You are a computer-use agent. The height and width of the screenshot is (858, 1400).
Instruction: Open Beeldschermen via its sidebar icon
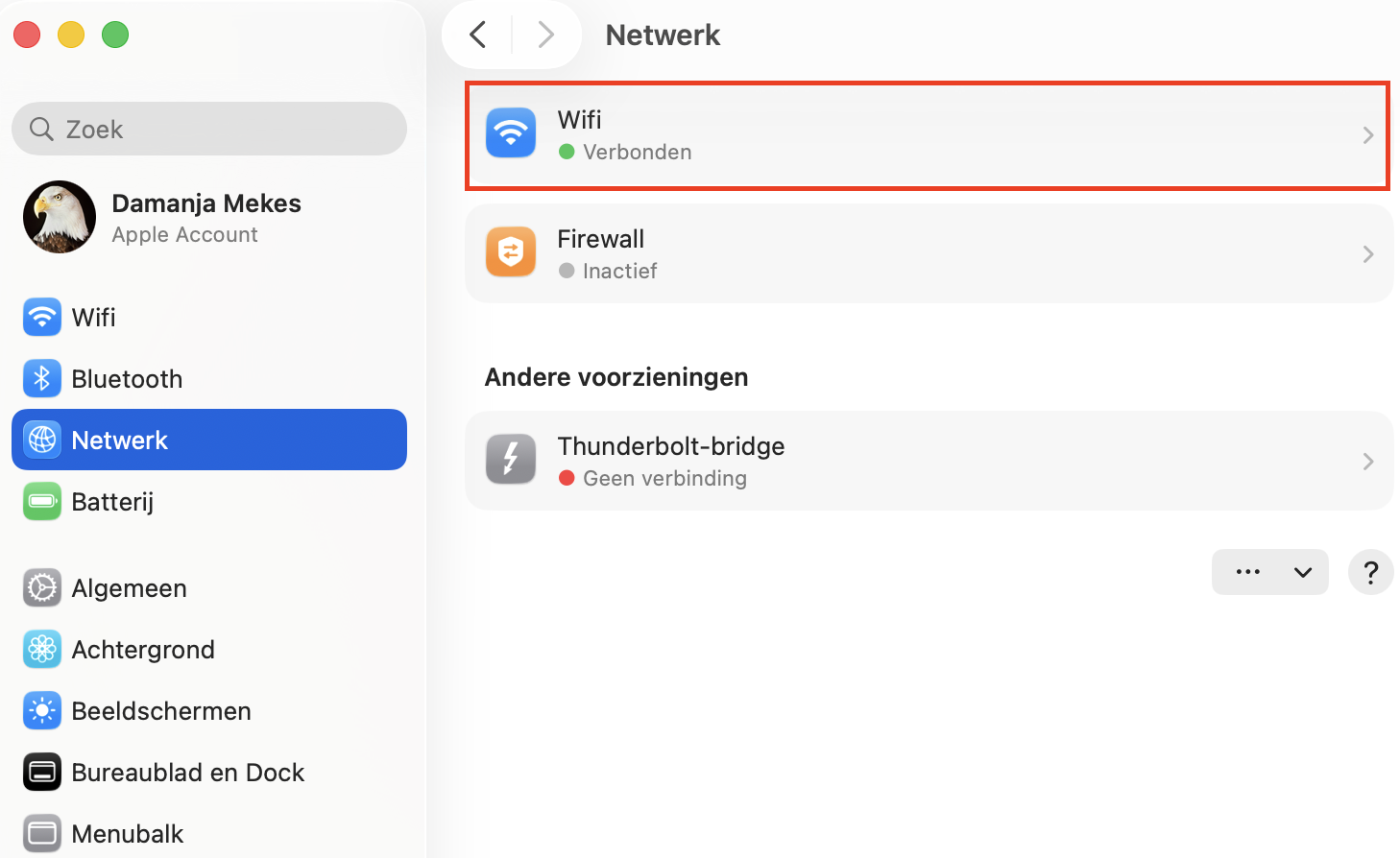click(x=41, y=710)
